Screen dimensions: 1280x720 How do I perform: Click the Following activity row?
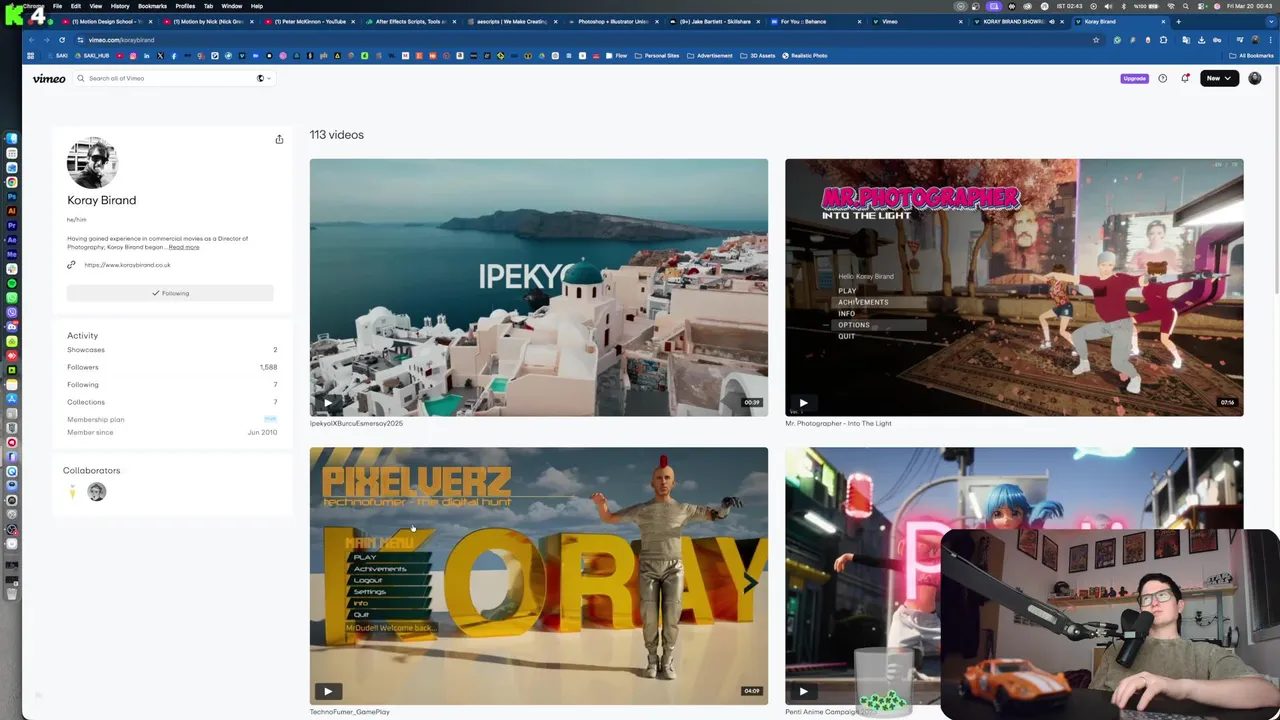pos(172,385)
